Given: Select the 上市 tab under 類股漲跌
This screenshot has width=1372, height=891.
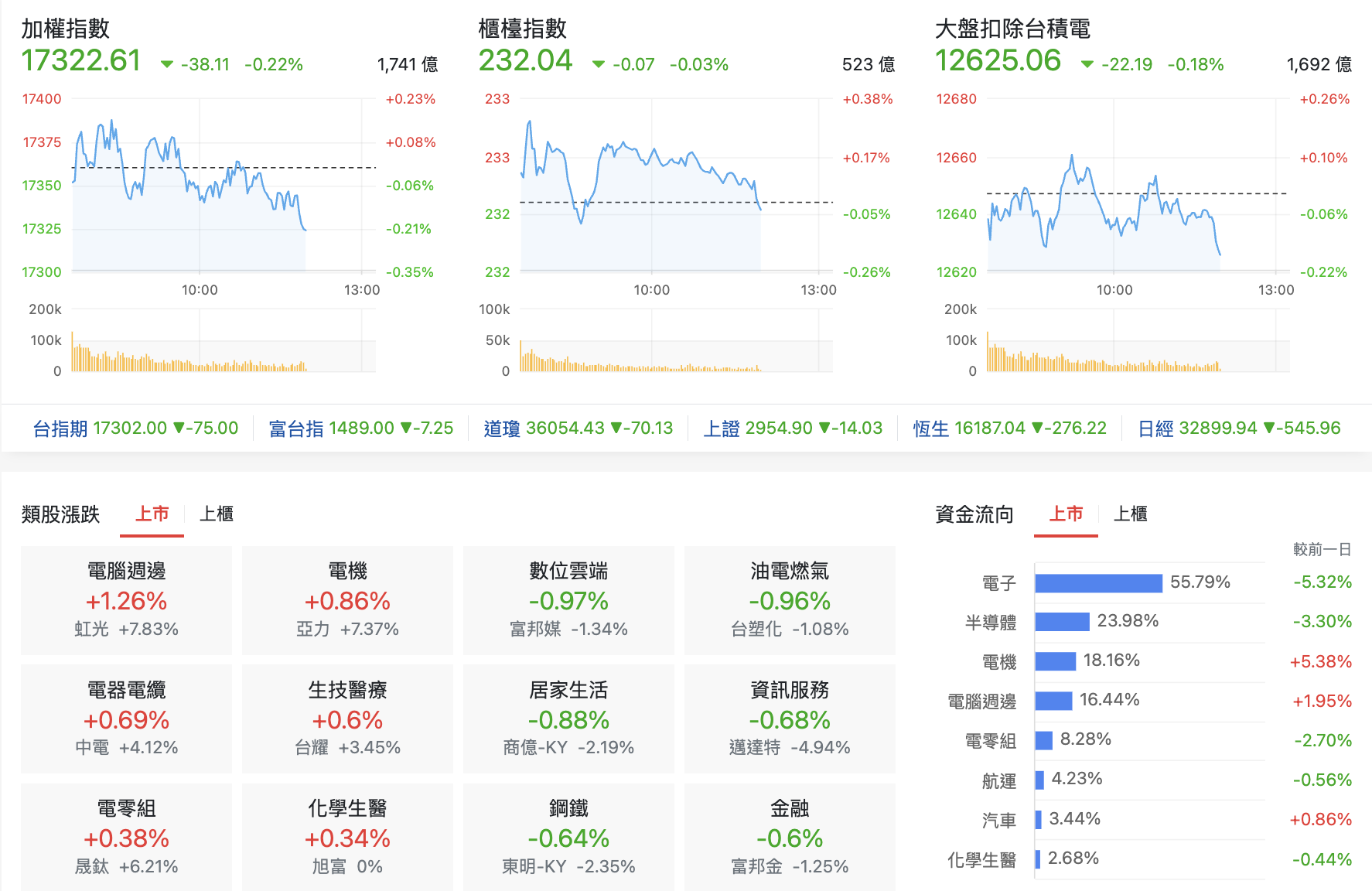Looking at the screenshot, I should pyautogui.click(x=152, y=514).
